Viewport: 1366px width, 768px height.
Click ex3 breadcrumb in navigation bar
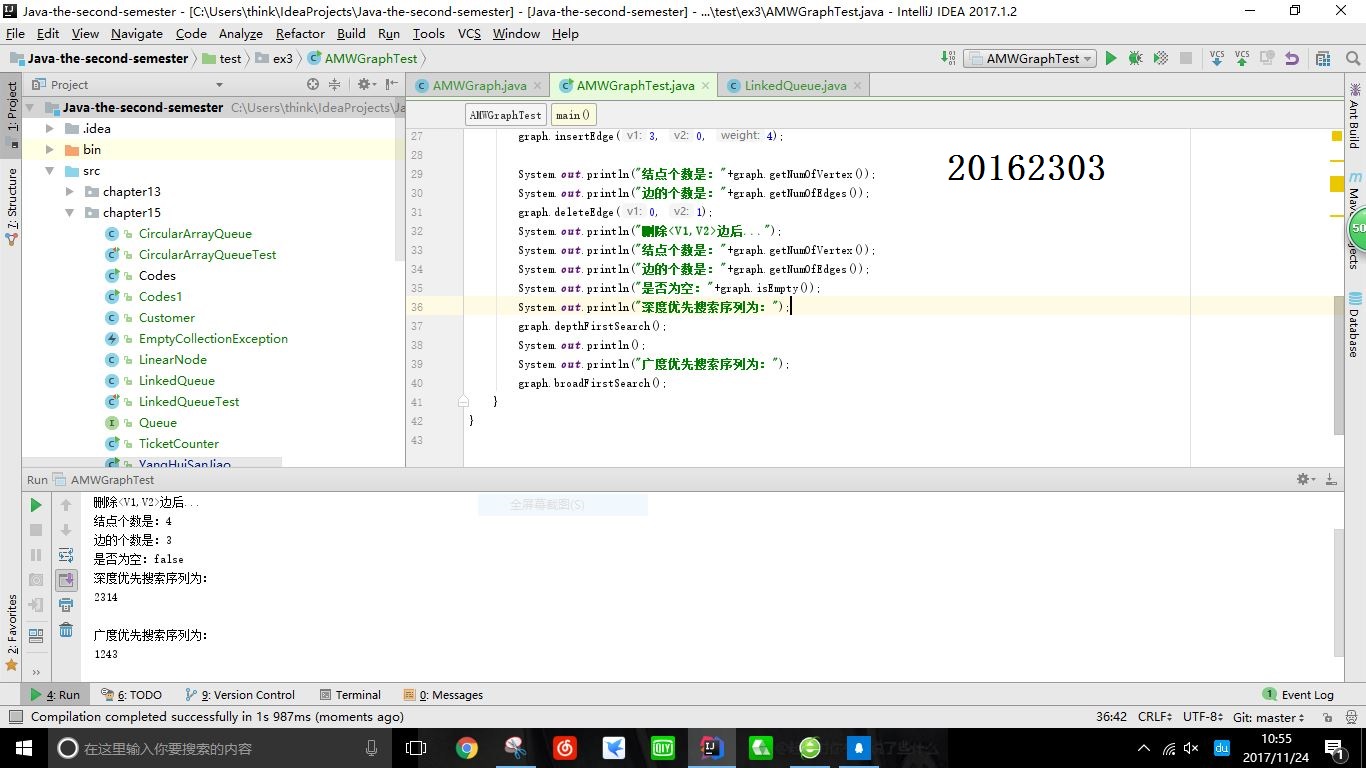click(x=275, y=59)
